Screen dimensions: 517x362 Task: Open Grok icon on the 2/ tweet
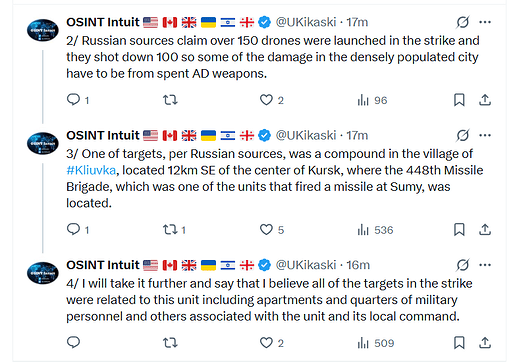click(x=463, y=22)
